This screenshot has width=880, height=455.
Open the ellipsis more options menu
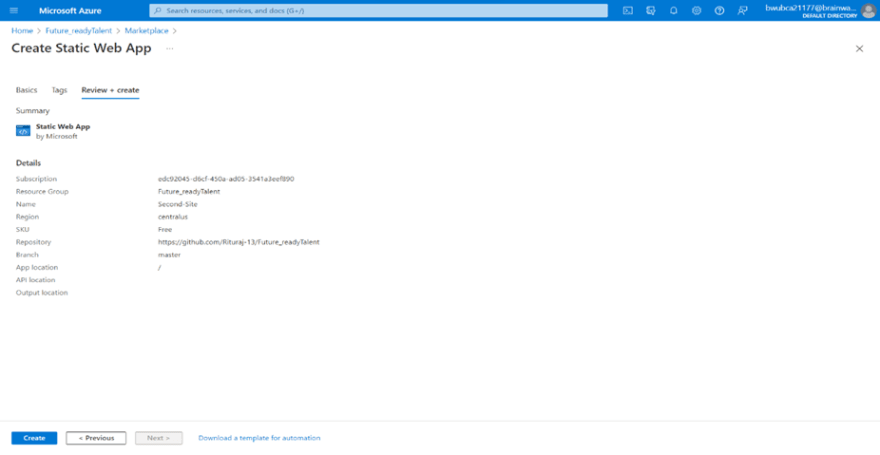[169, 49]
